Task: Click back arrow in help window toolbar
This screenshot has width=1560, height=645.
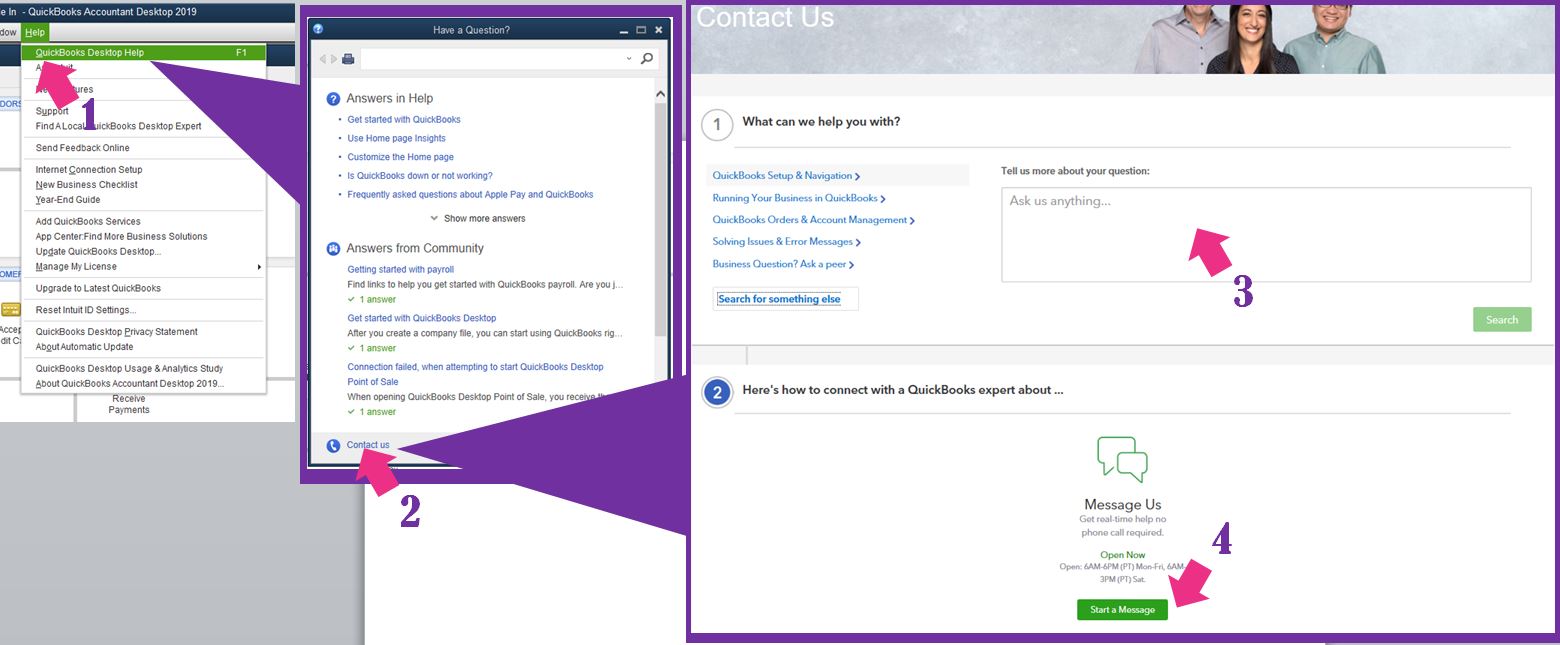Action: (323, 59)
